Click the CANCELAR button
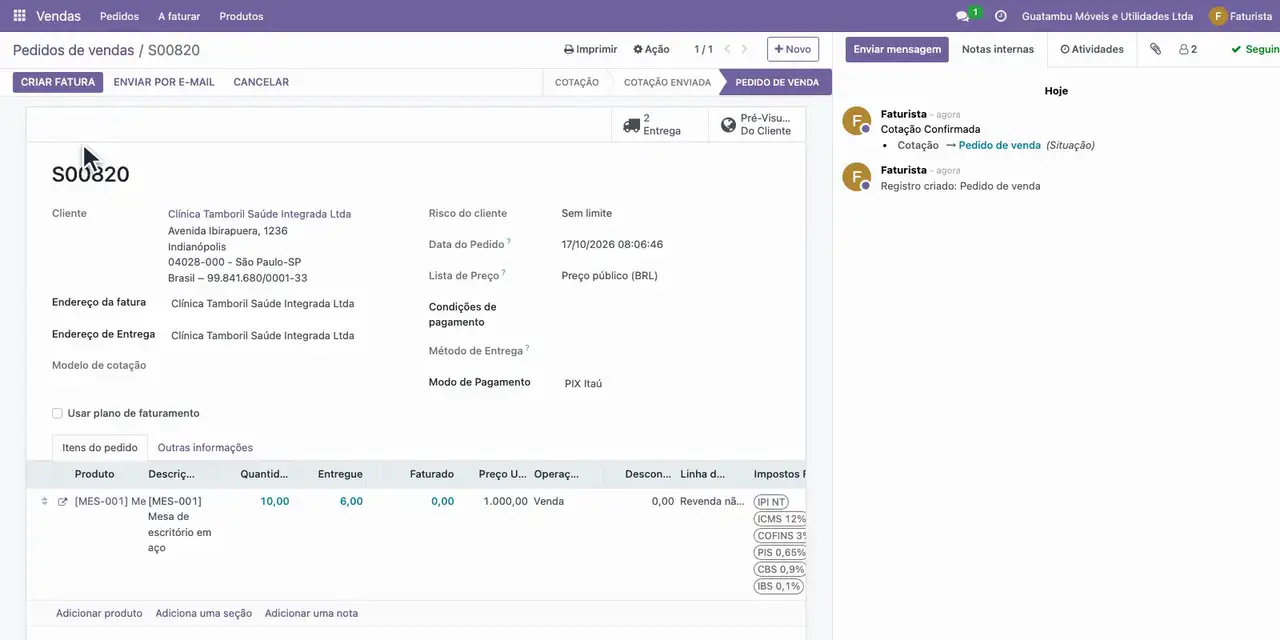Viewport: 1280px width, 640px height. 261,82
